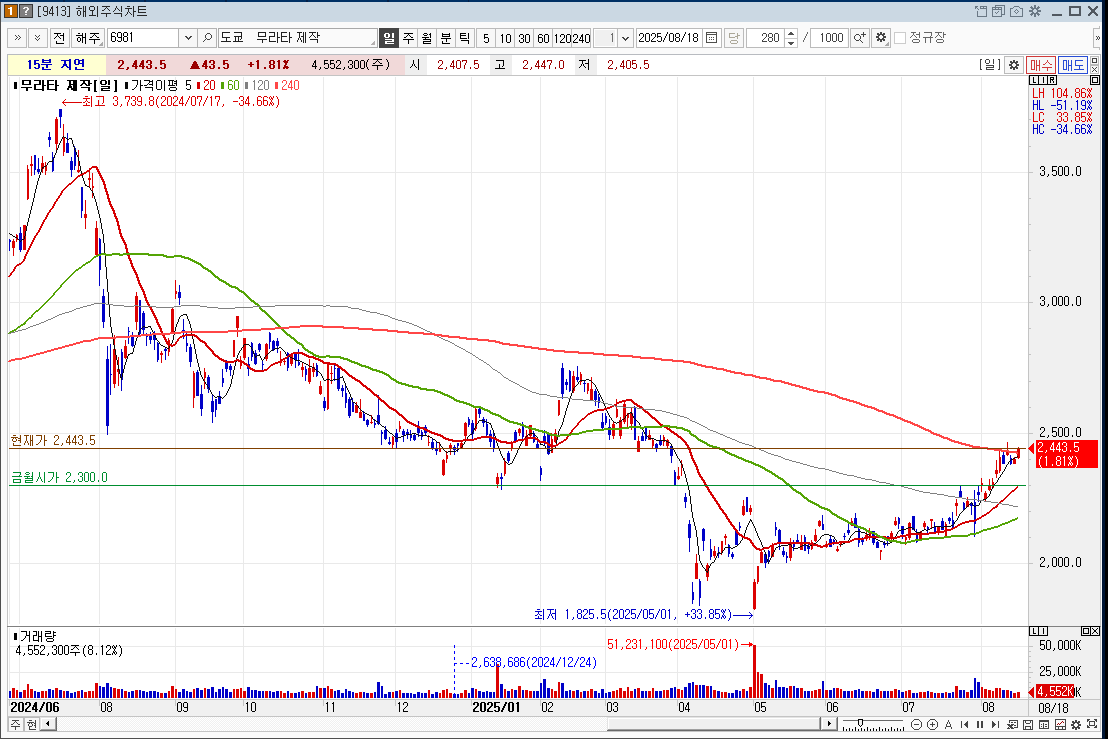The height and width of the screenshot is (739, 1108).
Task: Expand the stock code 6981 dropdown
Action: [187, 38]
